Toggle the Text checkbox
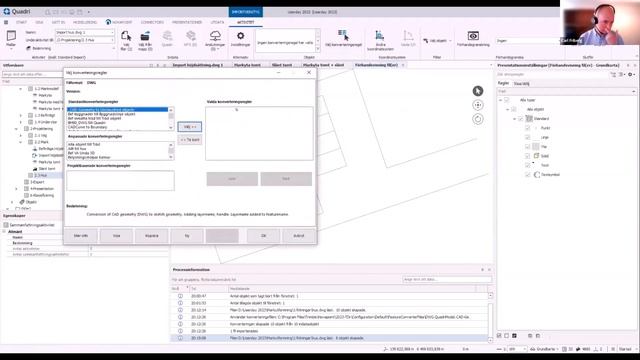Viewport: 640px width, 360px height. coord(528,165)
